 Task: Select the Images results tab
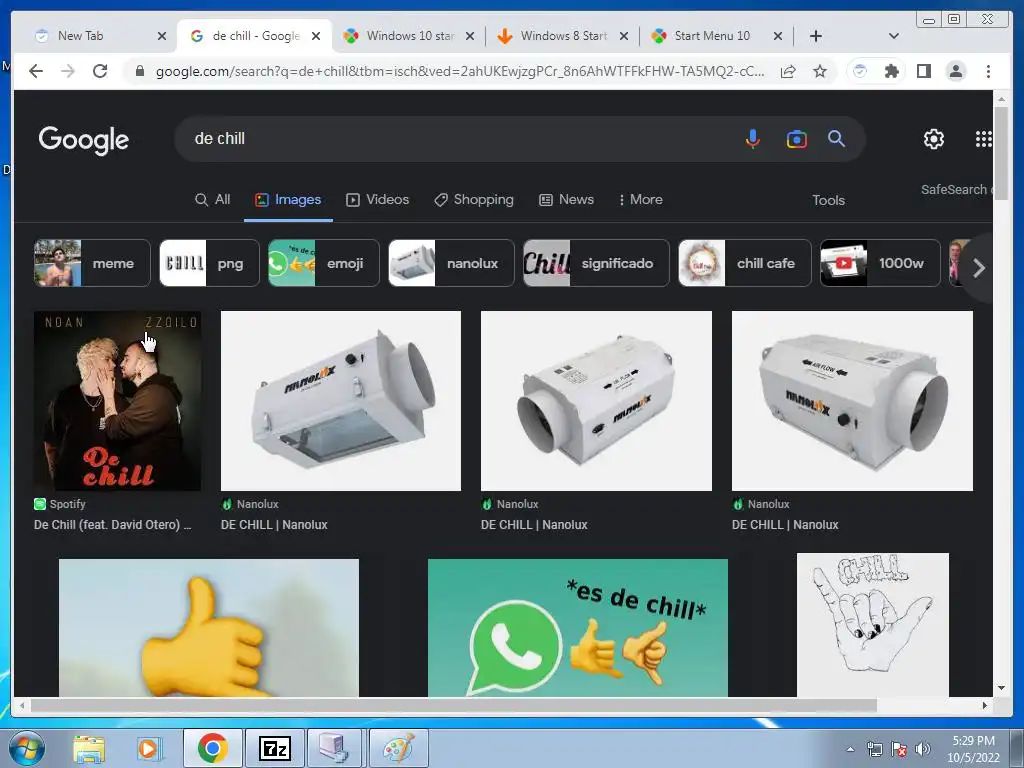tap(288, 200)
